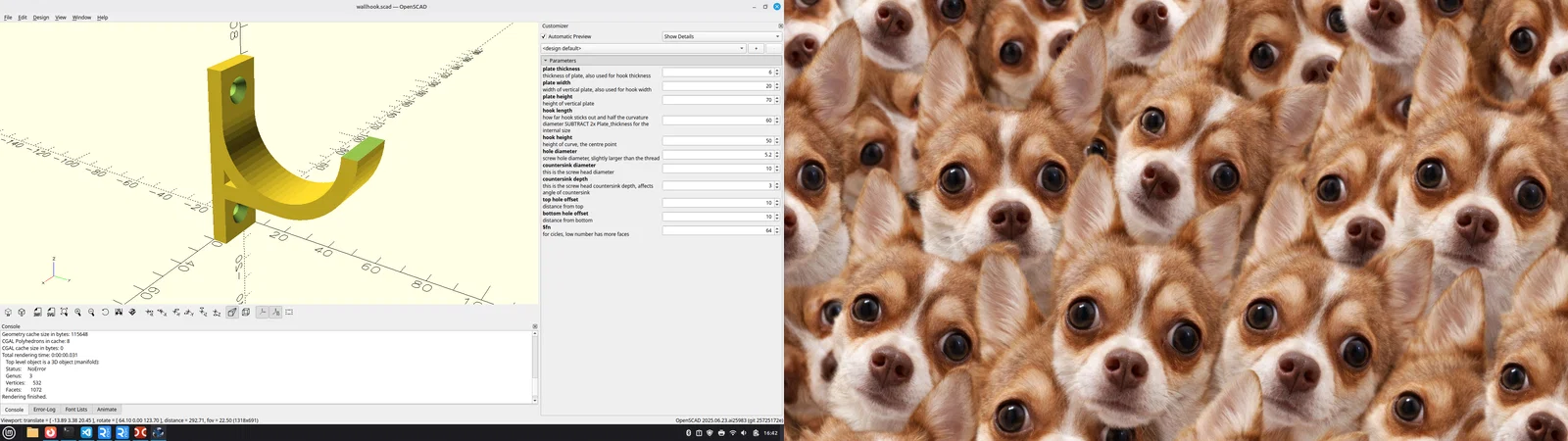Toggle Perspective projection icon
The image size is (1568, 441).
231,313
